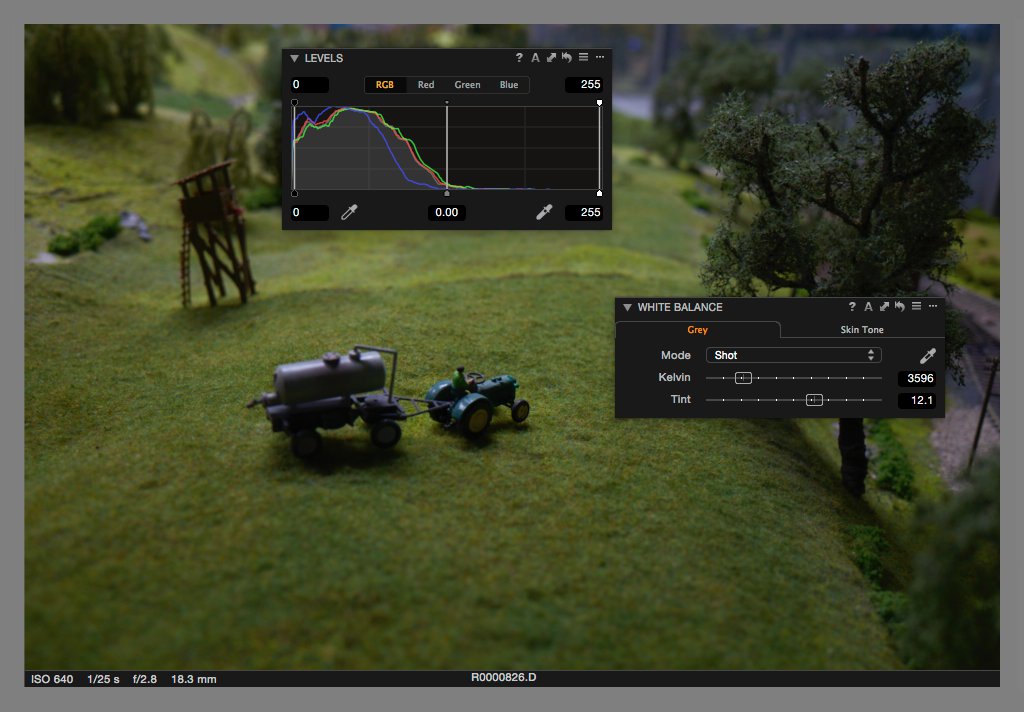Switch to the Blue channel tab

point(509,85)
